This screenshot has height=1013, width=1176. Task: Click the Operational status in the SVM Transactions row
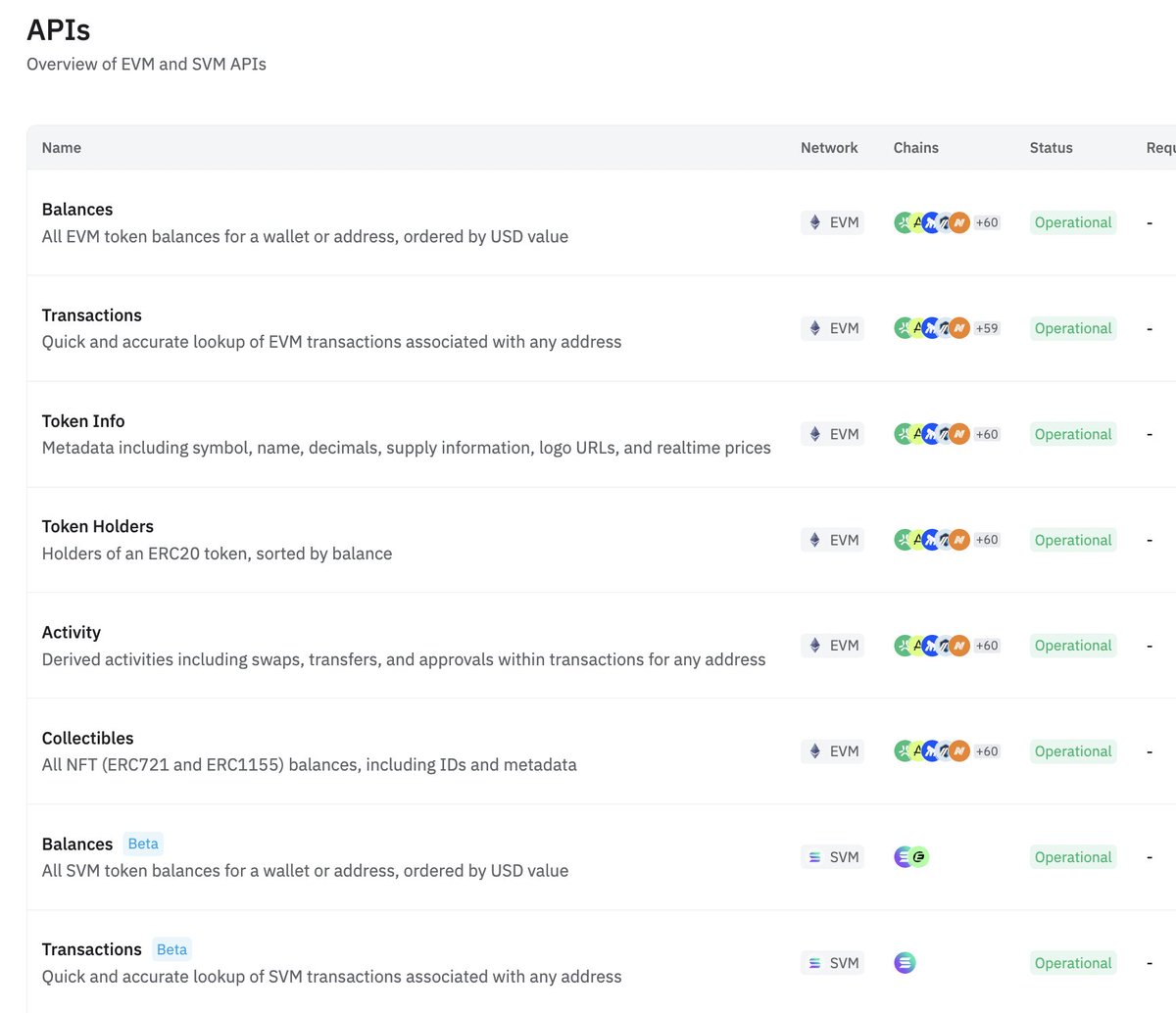click(1073, 963)
